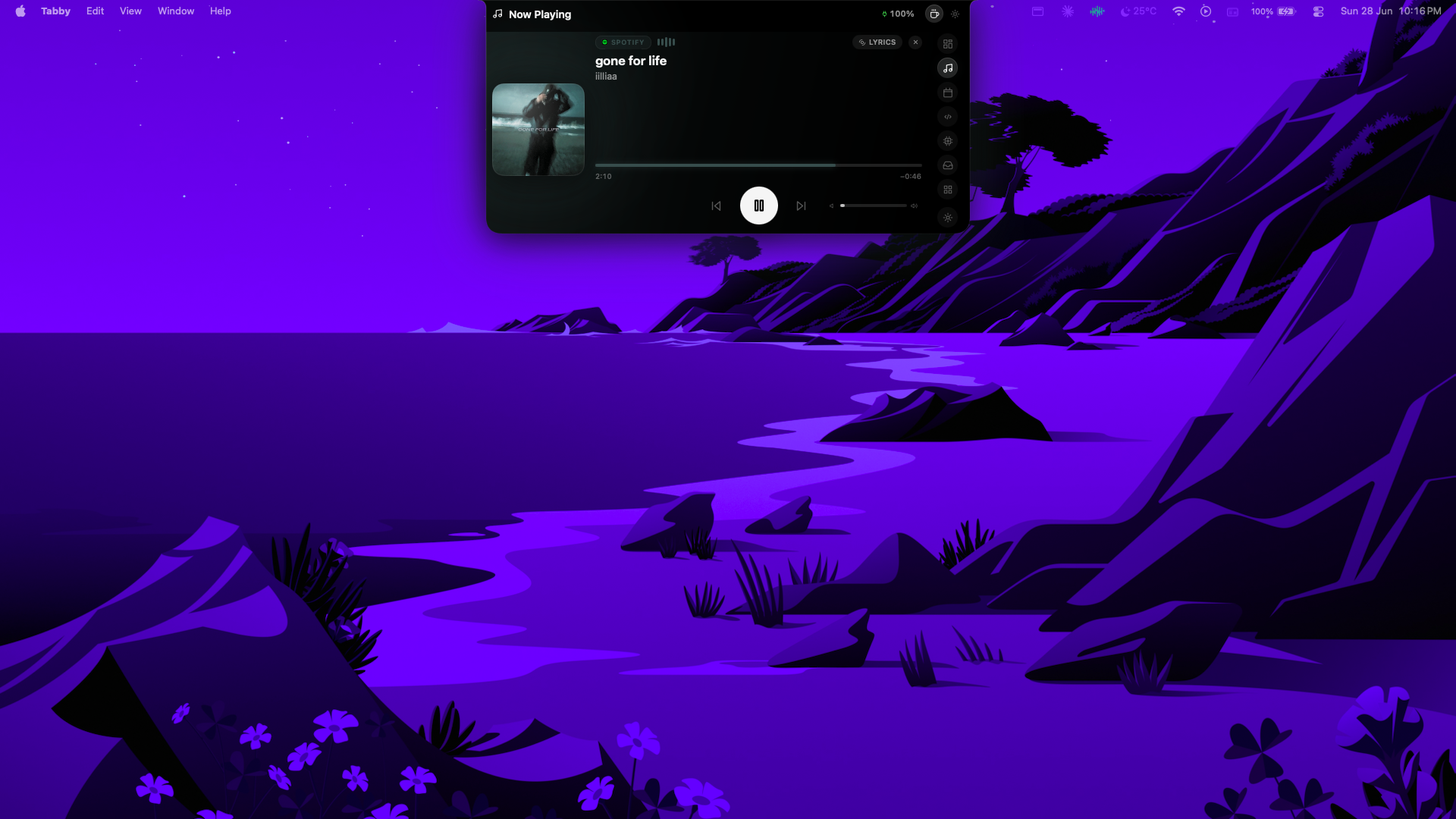Select the music note Now Playing tab
The height and width of the screenshot is (819, 1456).
[x=948, y=68]
